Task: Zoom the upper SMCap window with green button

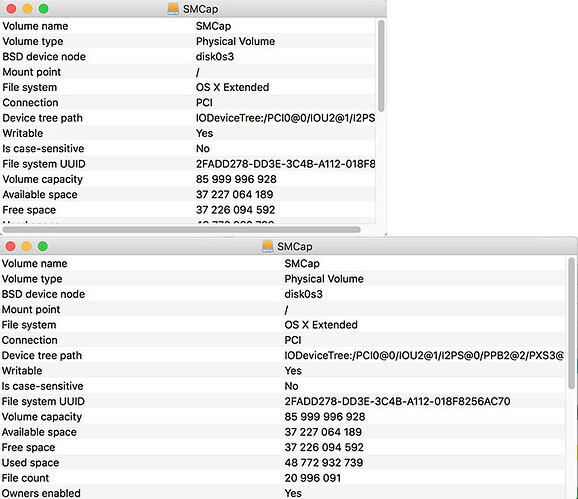Action: point(43,9)
